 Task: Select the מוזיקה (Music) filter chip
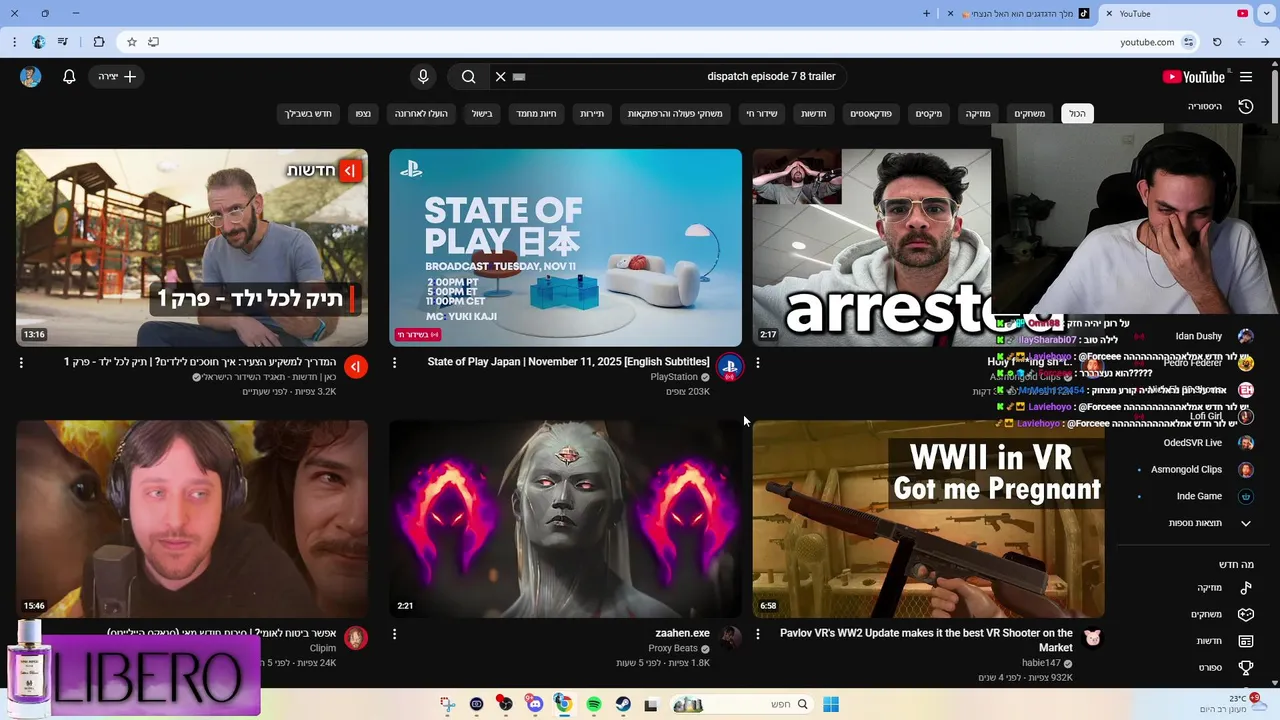pyautogui.click(x=978, y=114)
